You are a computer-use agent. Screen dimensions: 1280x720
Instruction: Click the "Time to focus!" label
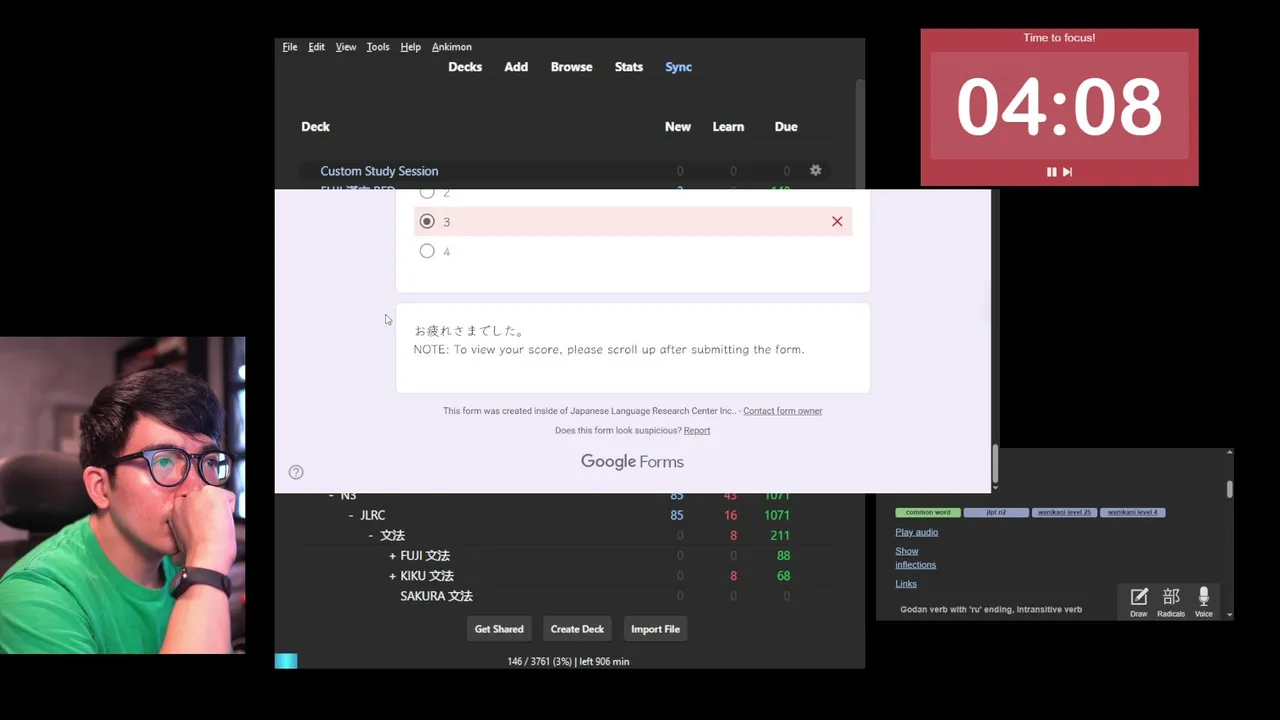coord(1059,38)
